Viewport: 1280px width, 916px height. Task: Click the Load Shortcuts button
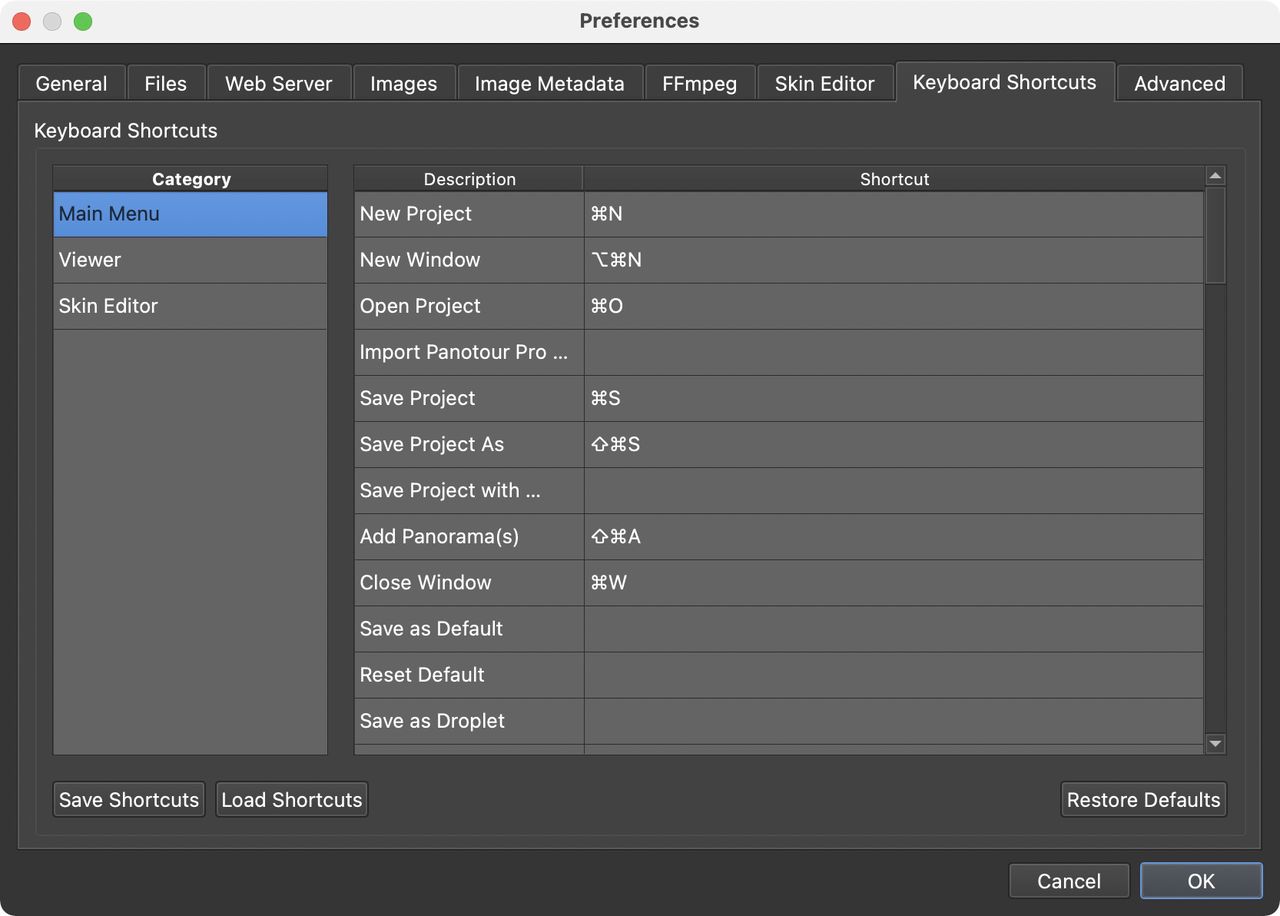(x=291, y=799)
